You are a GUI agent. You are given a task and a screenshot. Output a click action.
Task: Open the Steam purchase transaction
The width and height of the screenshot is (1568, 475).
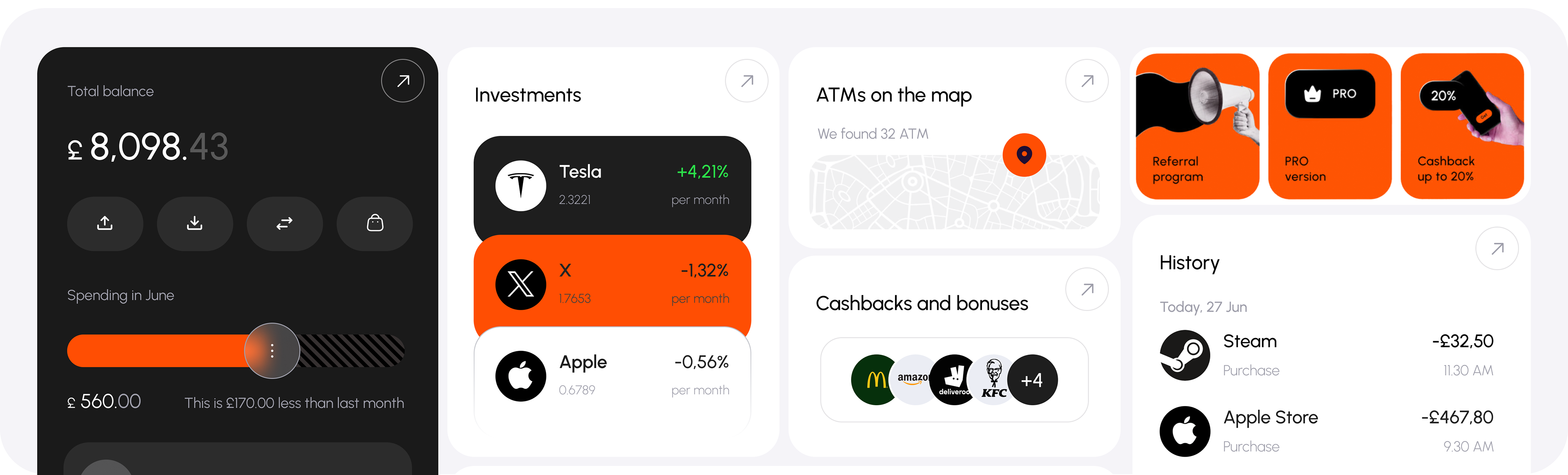(1326, 355)
